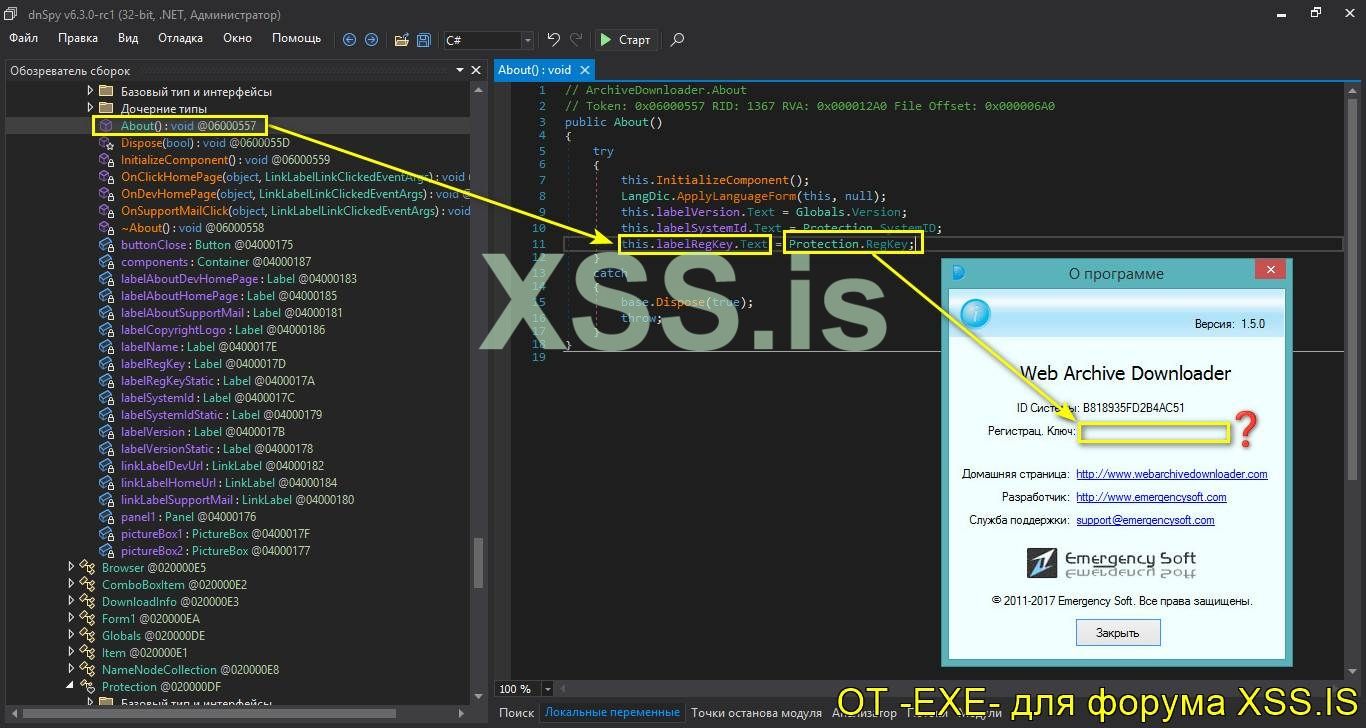Click the method icon beside OnDevHomePage
The image size is (1366, 728).
[x=106, y=194]
